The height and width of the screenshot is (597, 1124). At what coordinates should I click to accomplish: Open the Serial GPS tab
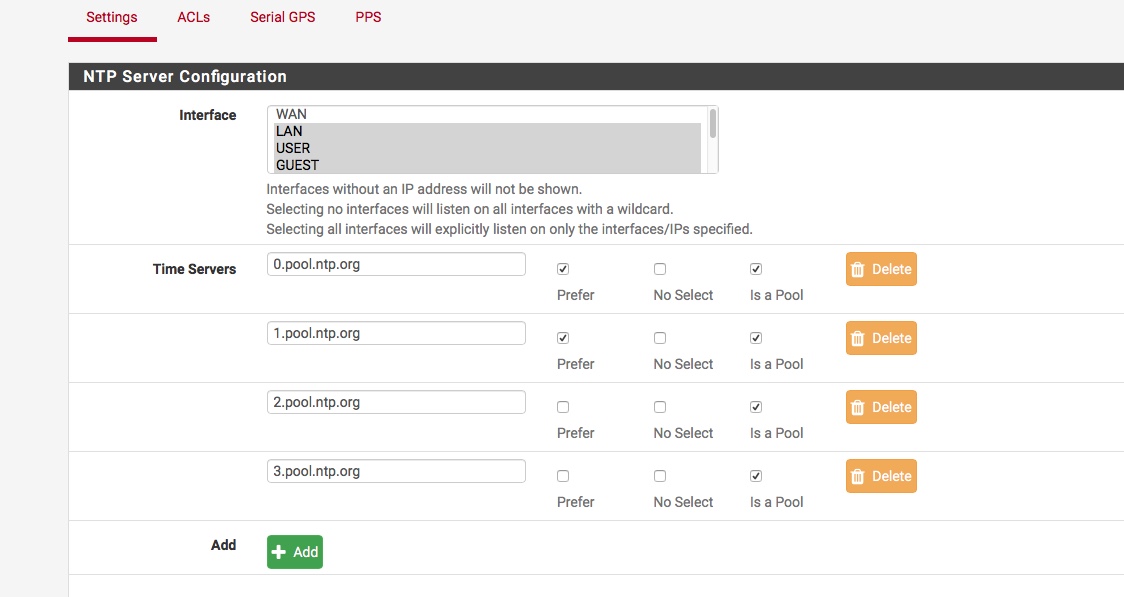[282, 17]
